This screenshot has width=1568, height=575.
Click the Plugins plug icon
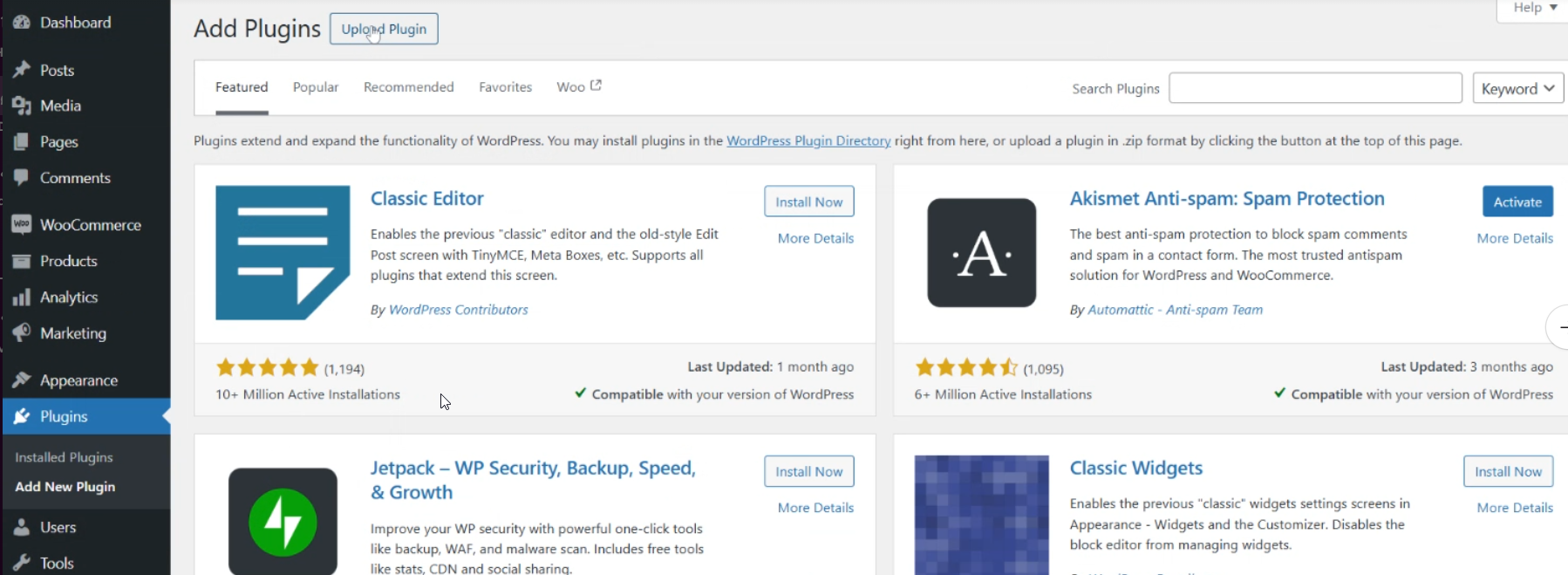(22, 416)
